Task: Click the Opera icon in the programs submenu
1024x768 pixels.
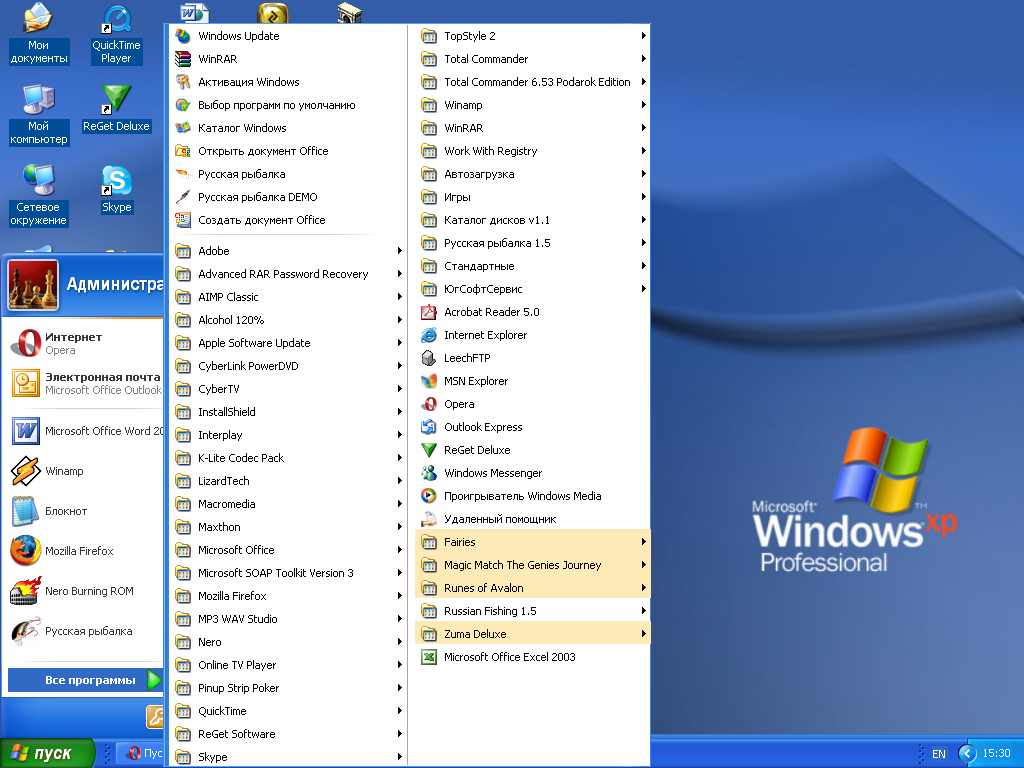Action: [428, 404]
